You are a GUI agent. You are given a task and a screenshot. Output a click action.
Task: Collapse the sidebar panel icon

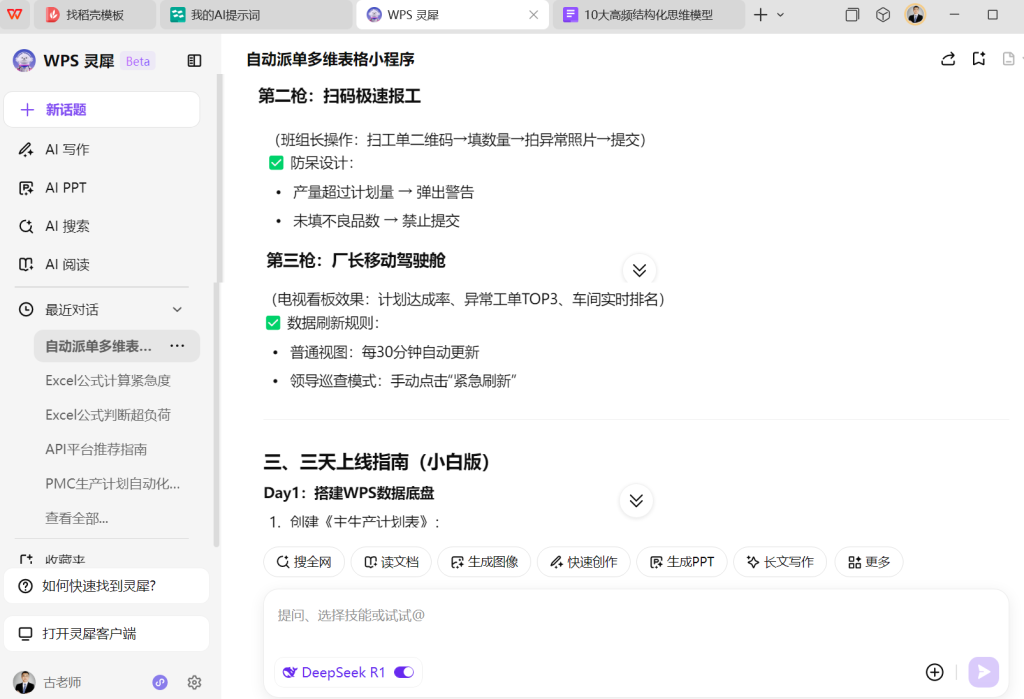[x=194, y=61]
